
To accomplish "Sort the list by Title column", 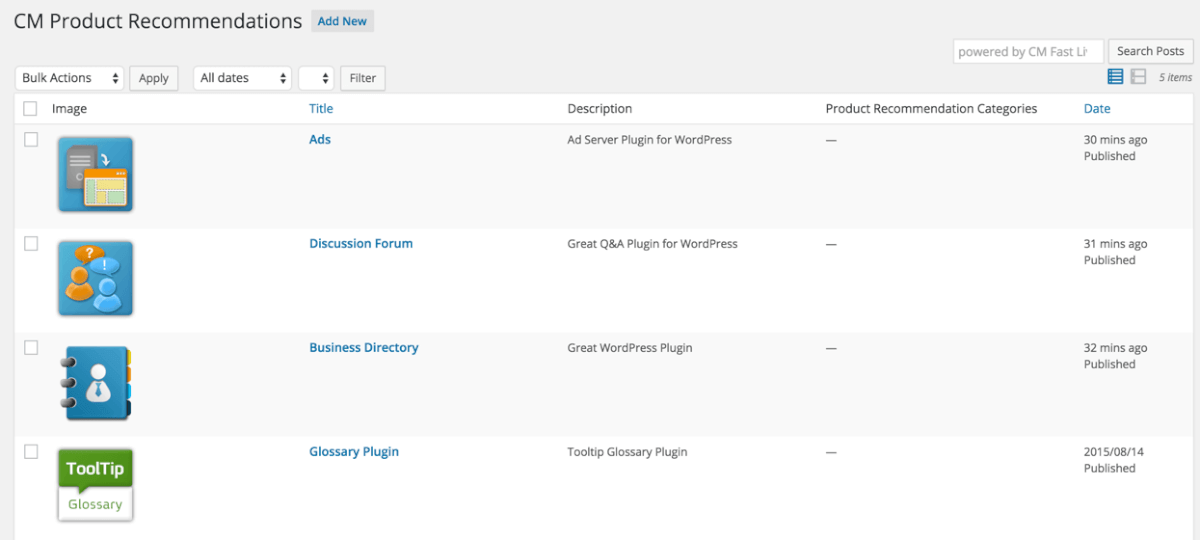I will pyautogui.click(x=321, y=109).
